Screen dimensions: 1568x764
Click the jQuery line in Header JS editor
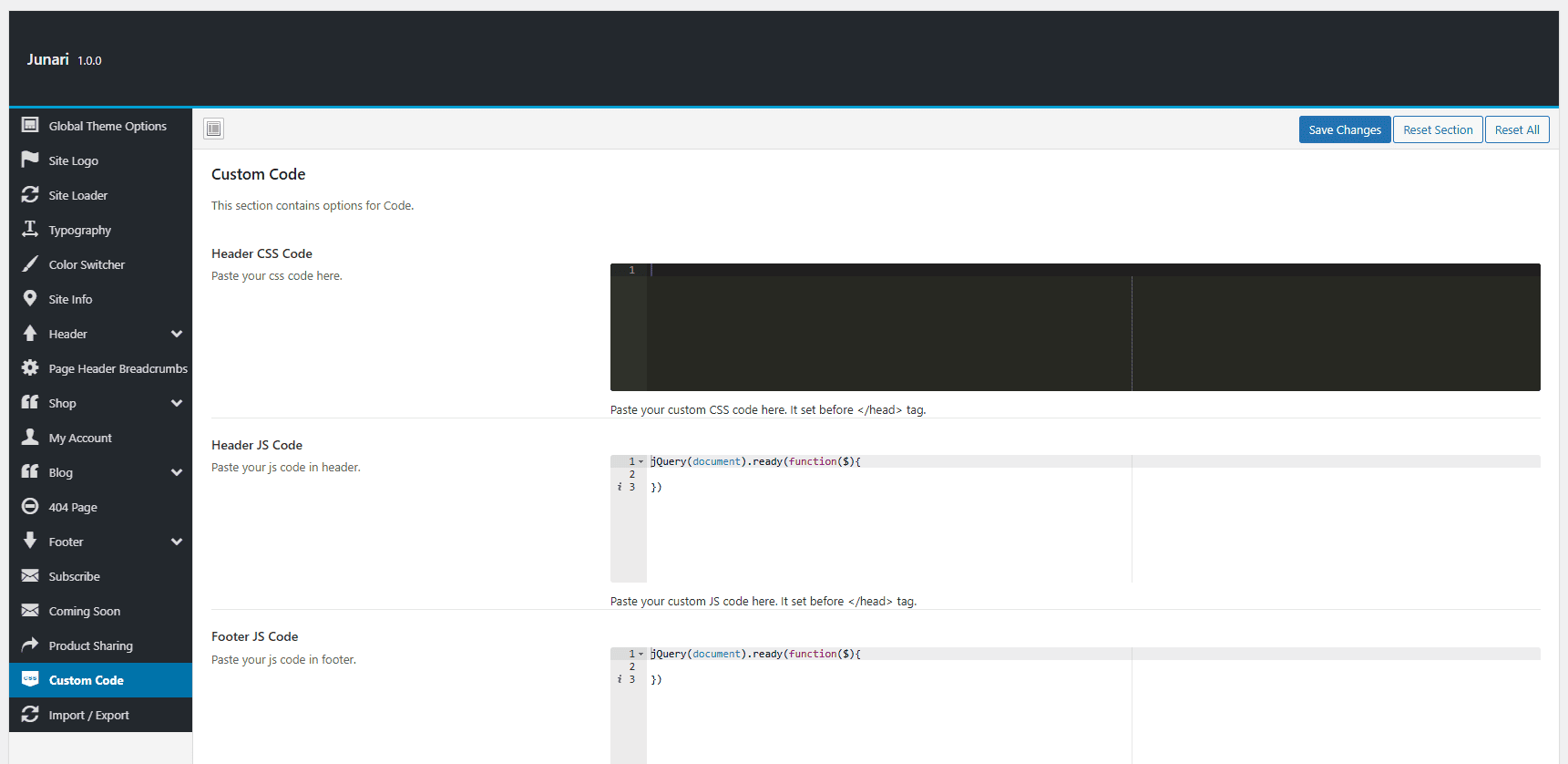755,461
